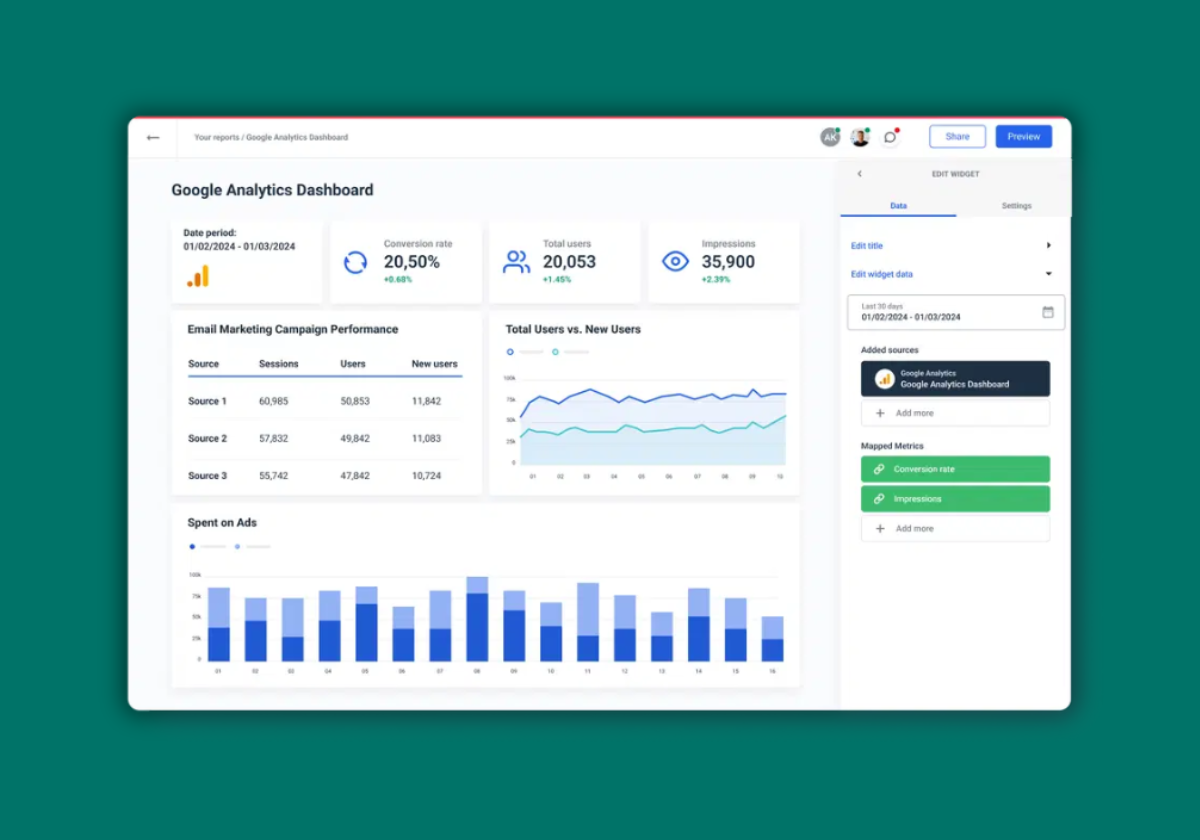Select the Conversion rate mapped metric
1200x840 pixels.
point(955,469)
